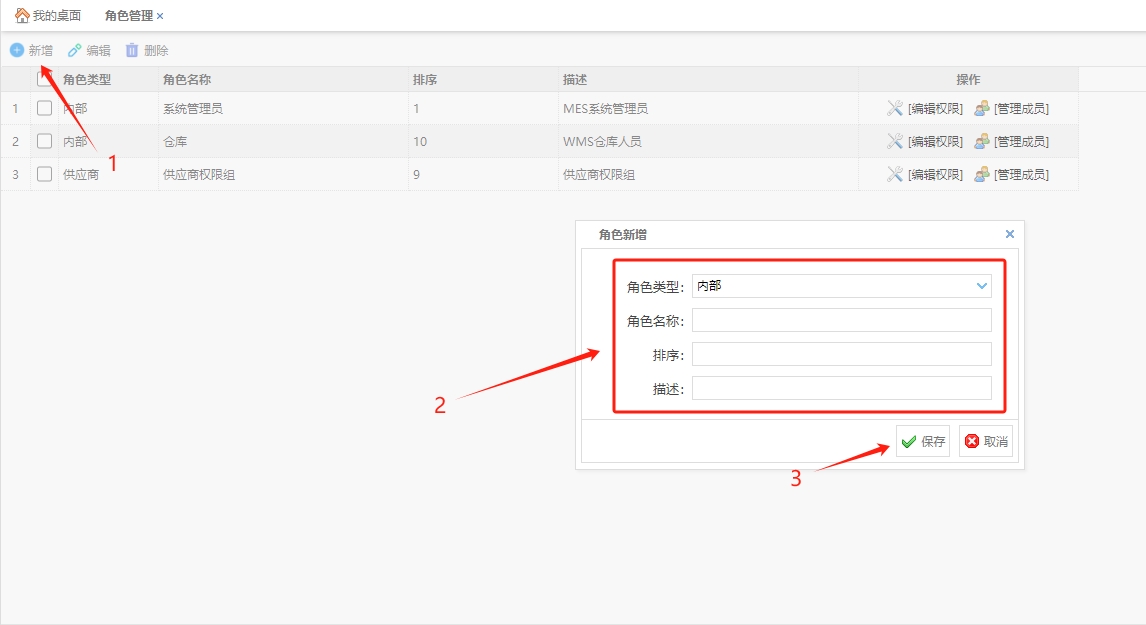Click 管理成员 users icon for 系统管理员 row
1146x625 pixels.
pos(982,108)
